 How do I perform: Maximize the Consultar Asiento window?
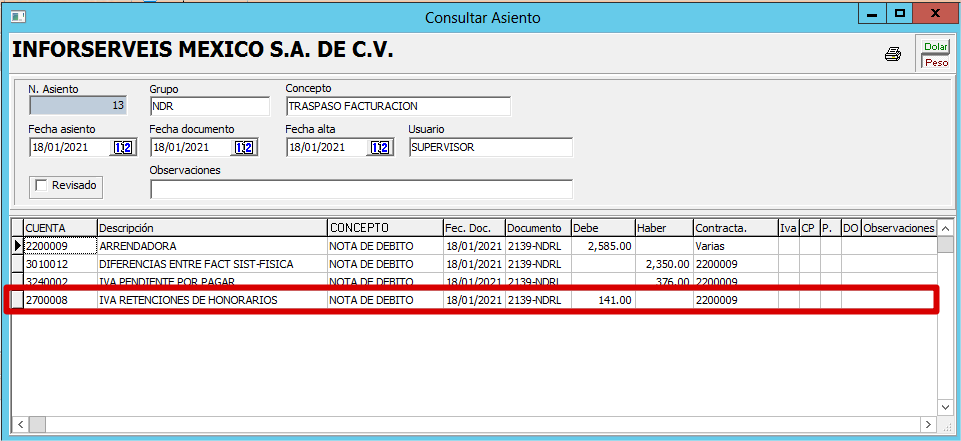[899, 13]
